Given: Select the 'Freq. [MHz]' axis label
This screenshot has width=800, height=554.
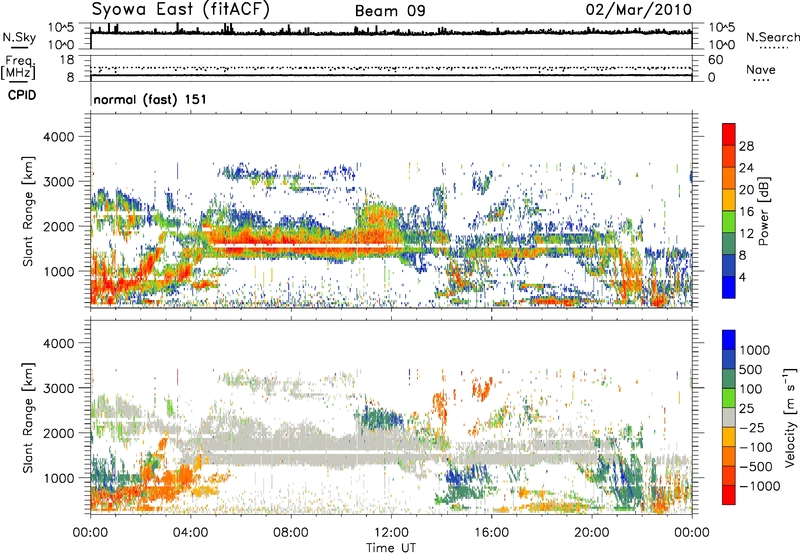Looking at the screenshot, I should (x=18, y=67).
